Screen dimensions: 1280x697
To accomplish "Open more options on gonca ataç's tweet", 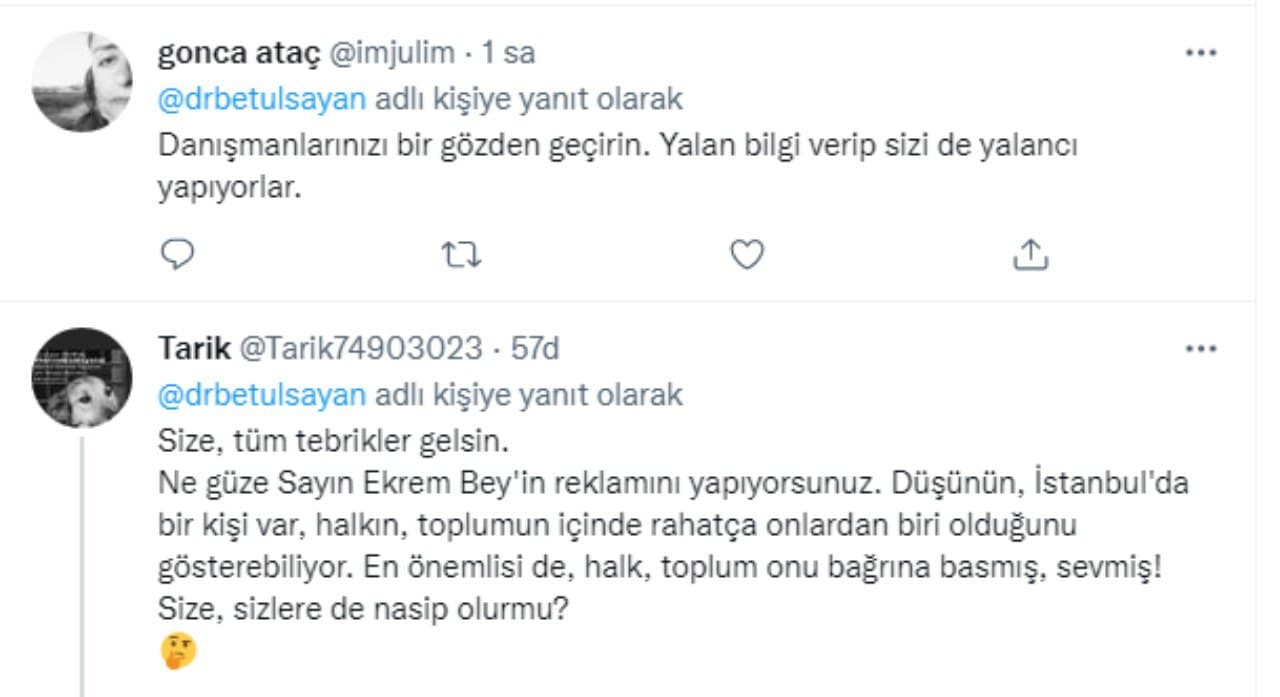I will (1200, 53).
